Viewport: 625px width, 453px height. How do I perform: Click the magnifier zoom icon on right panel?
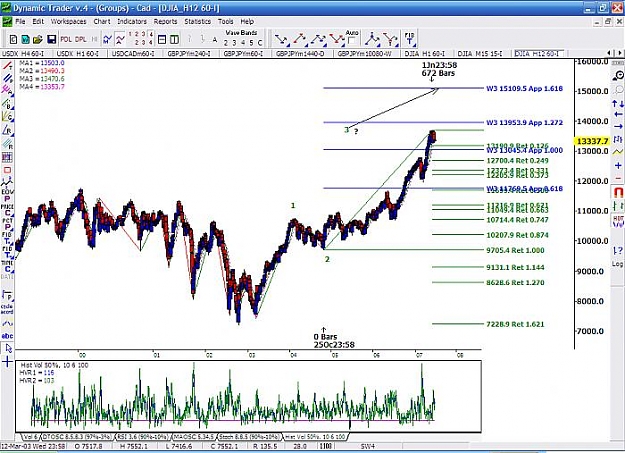618,75
